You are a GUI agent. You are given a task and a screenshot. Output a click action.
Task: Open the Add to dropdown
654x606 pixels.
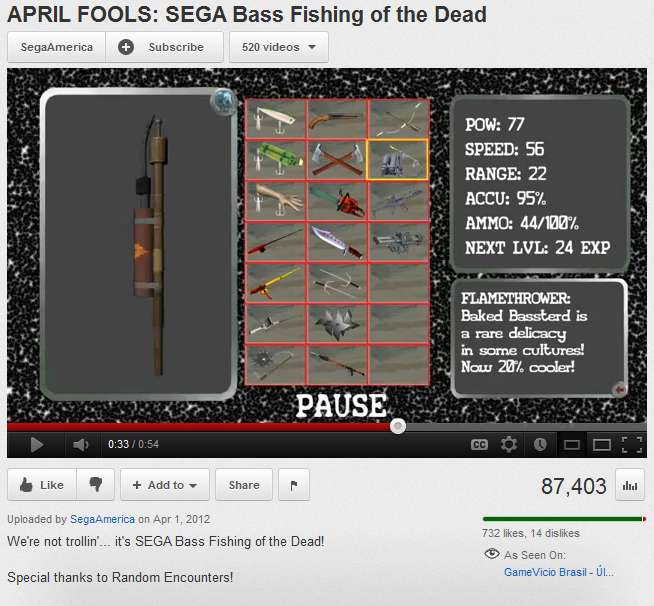(x=165, y=485)
